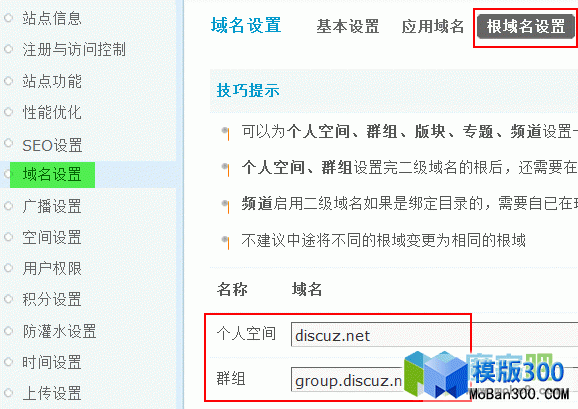This screenshot has height=409, width=578.
Task: Click the 模版300 watermark logo
Action: pyautogui.click(x=486, y=376)
